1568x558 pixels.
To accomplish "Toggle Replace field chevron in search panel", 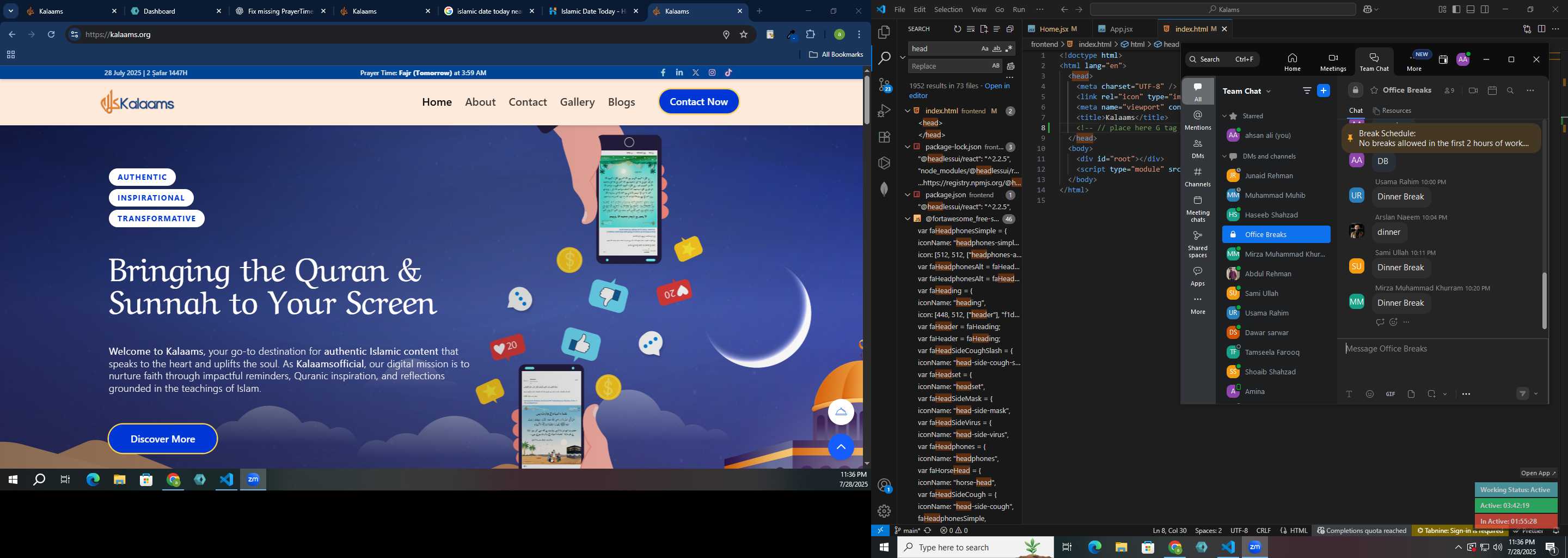I will (902, 57).
